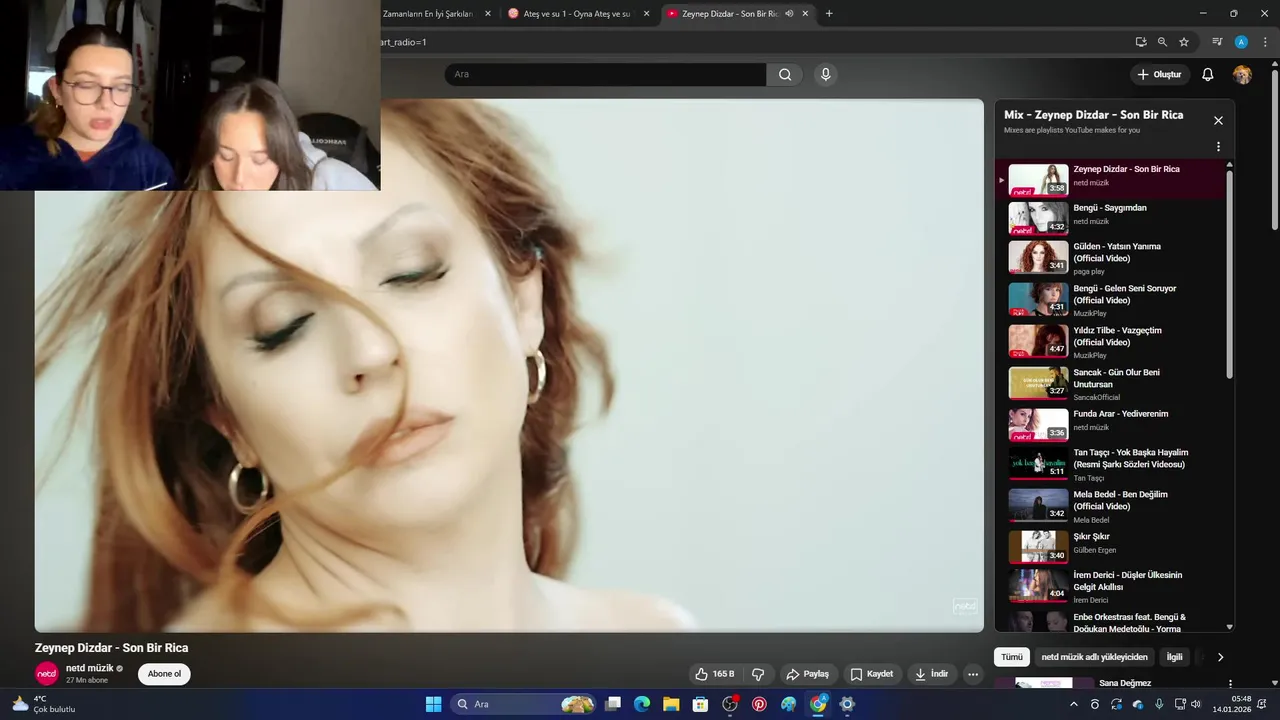
Task: Close the Ateş ve su 1 tab
Action: coord(646,14)
